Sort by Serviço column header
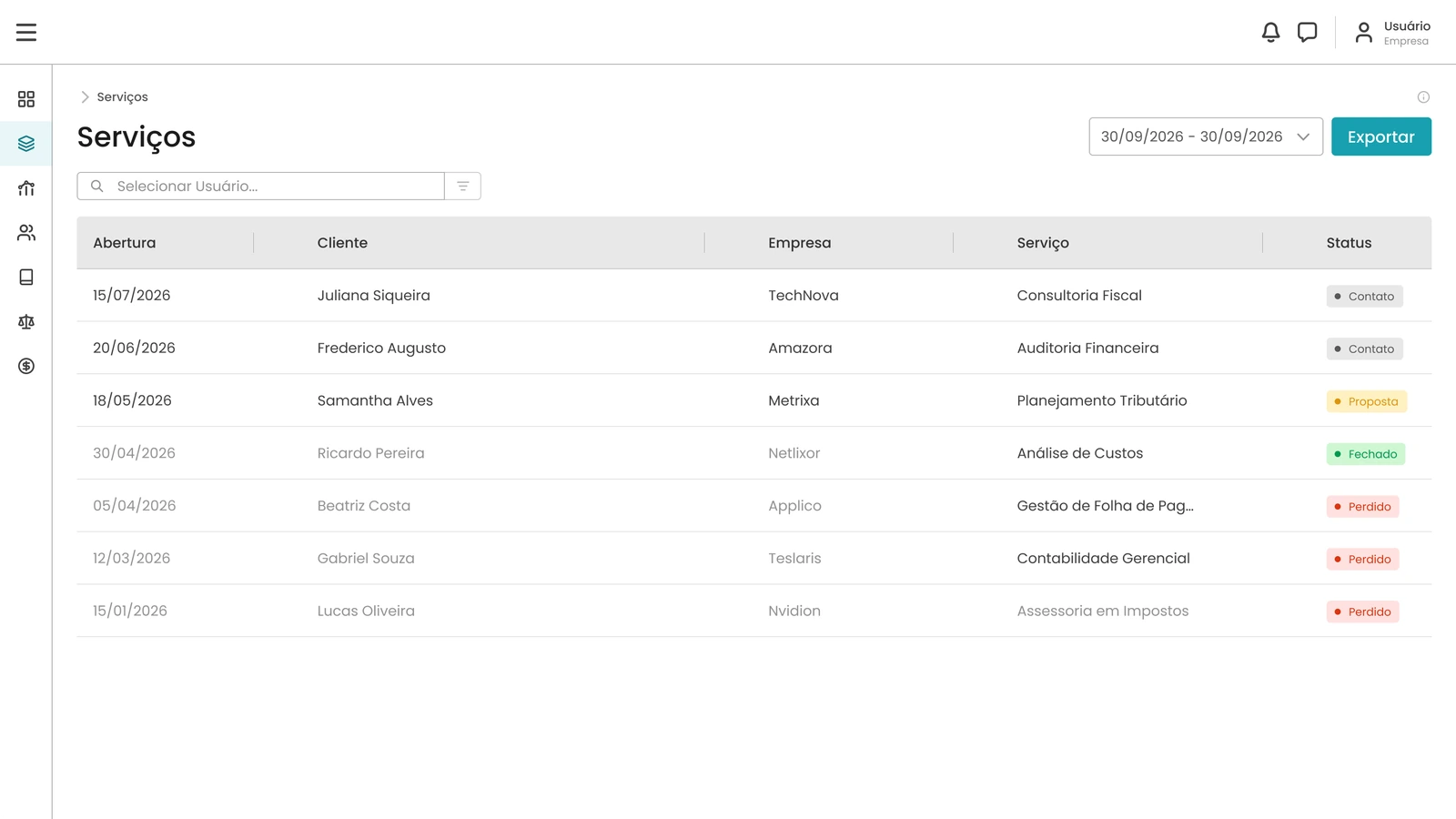 (x=1043, y=243)
